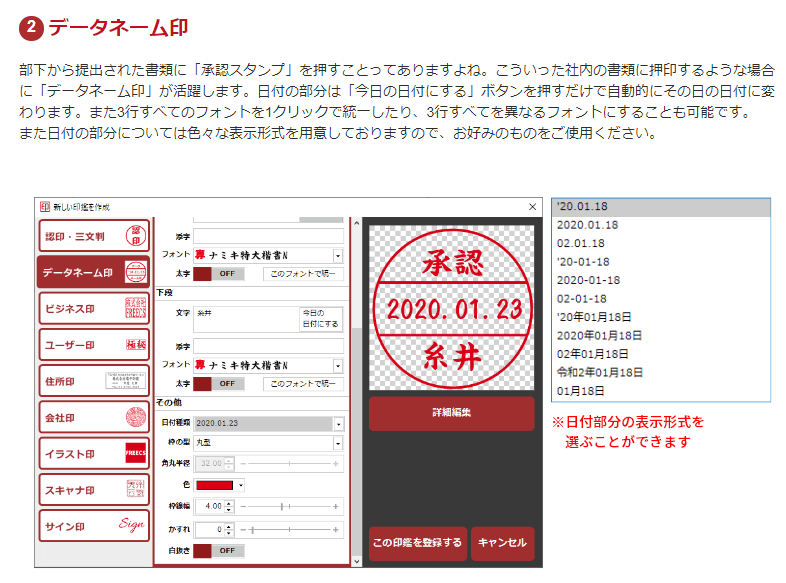Select 令和2年01月18日 in the date format list
Image resolution: width=786 pixels, height=583 pixels.
pos(600,372)
